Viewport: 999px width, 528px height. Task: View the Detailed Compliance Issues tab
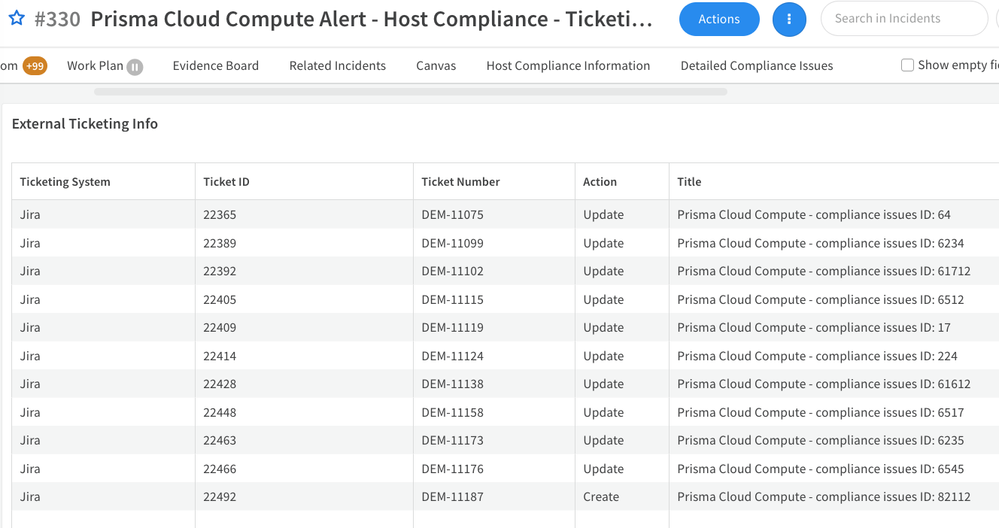(756, 66)
